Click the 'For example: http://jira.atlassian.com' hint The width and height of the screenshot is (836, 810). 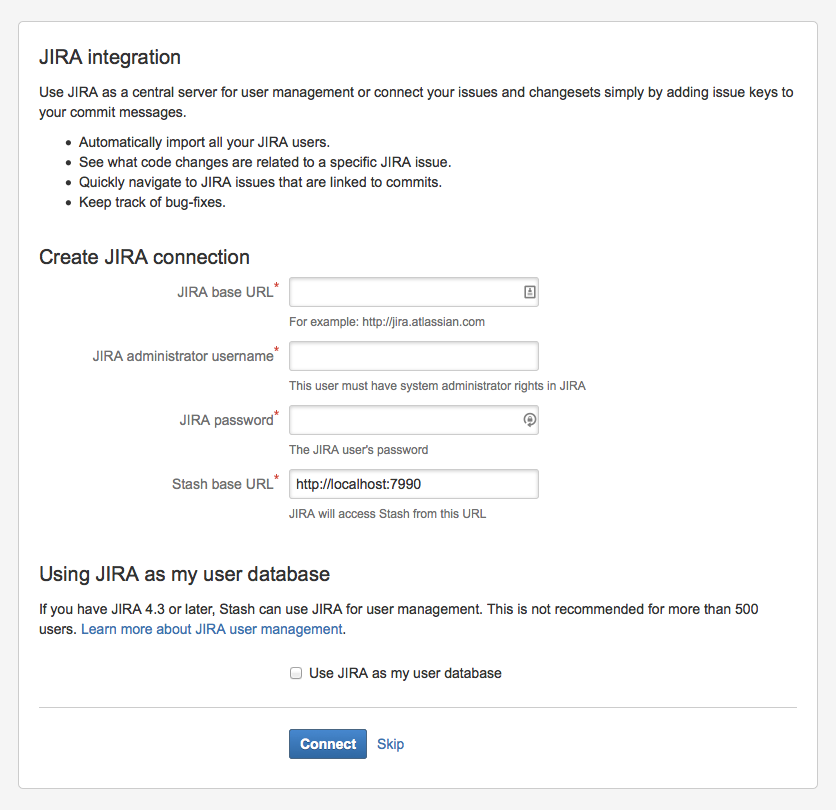387,322
